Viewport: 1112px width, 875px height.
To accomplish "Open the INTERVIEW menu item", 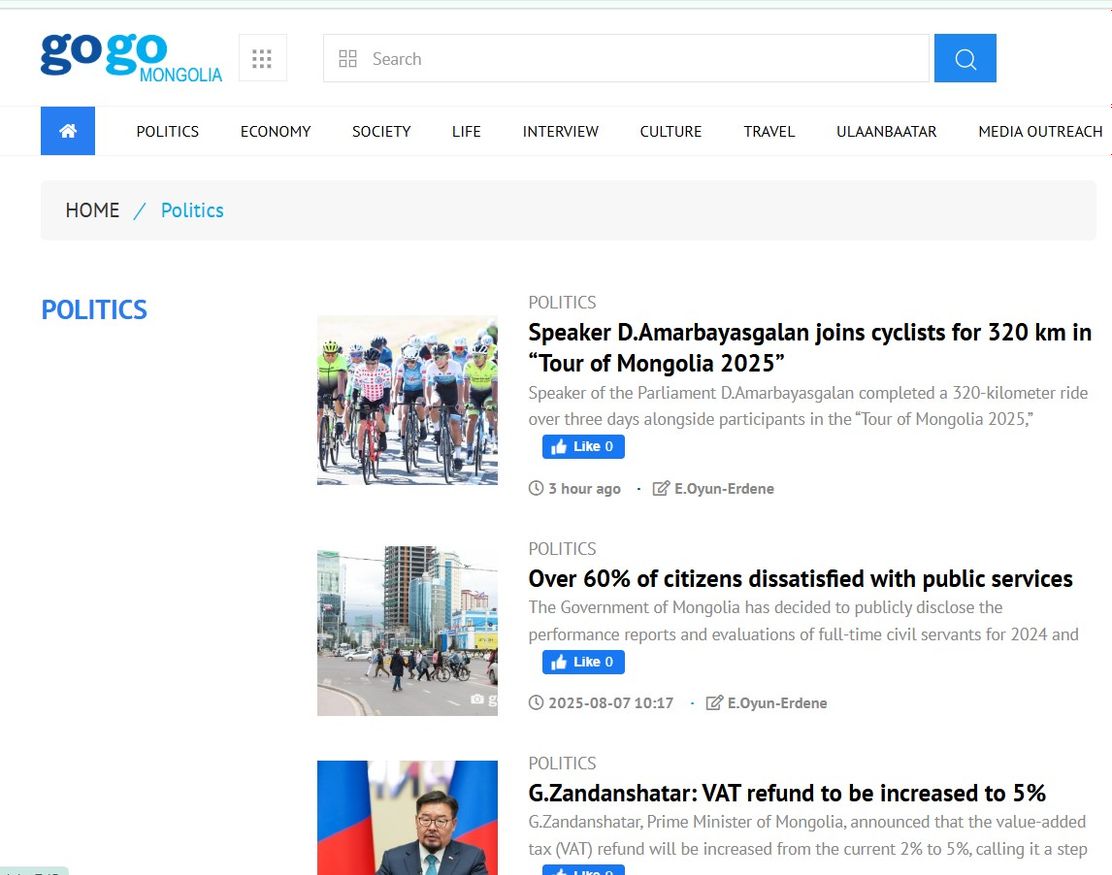I will [560, 131].
